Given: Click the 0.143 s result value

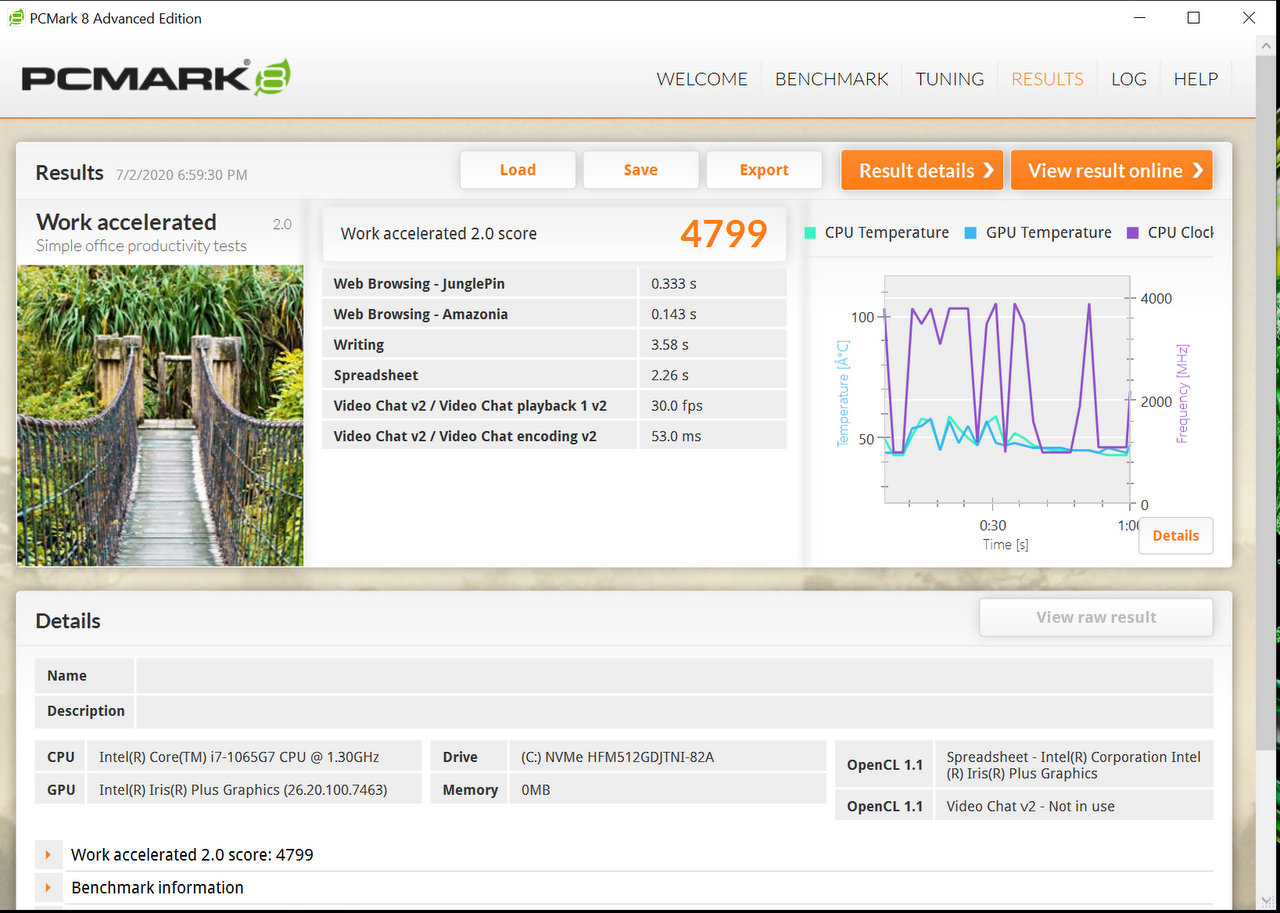Looking at the screenshot, I should click(x=674, y=314).
